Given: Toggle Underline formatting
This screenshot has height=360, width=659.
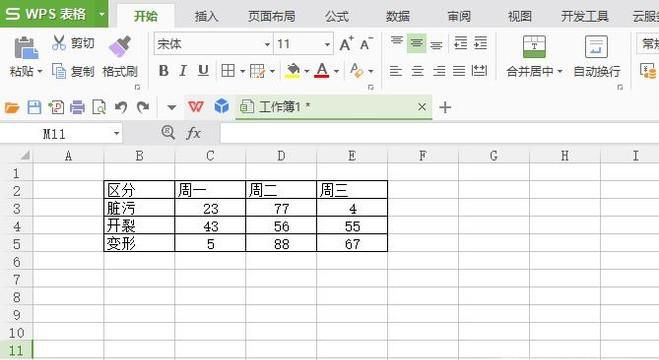Looking at the screenshot, I should (x=203, y=71).
